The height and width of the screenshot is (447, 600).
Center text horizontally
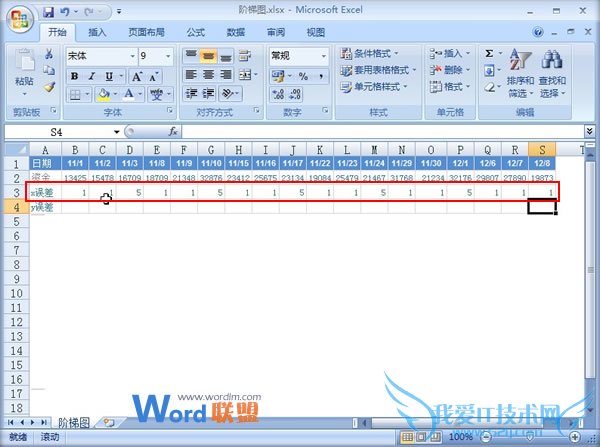208,75
